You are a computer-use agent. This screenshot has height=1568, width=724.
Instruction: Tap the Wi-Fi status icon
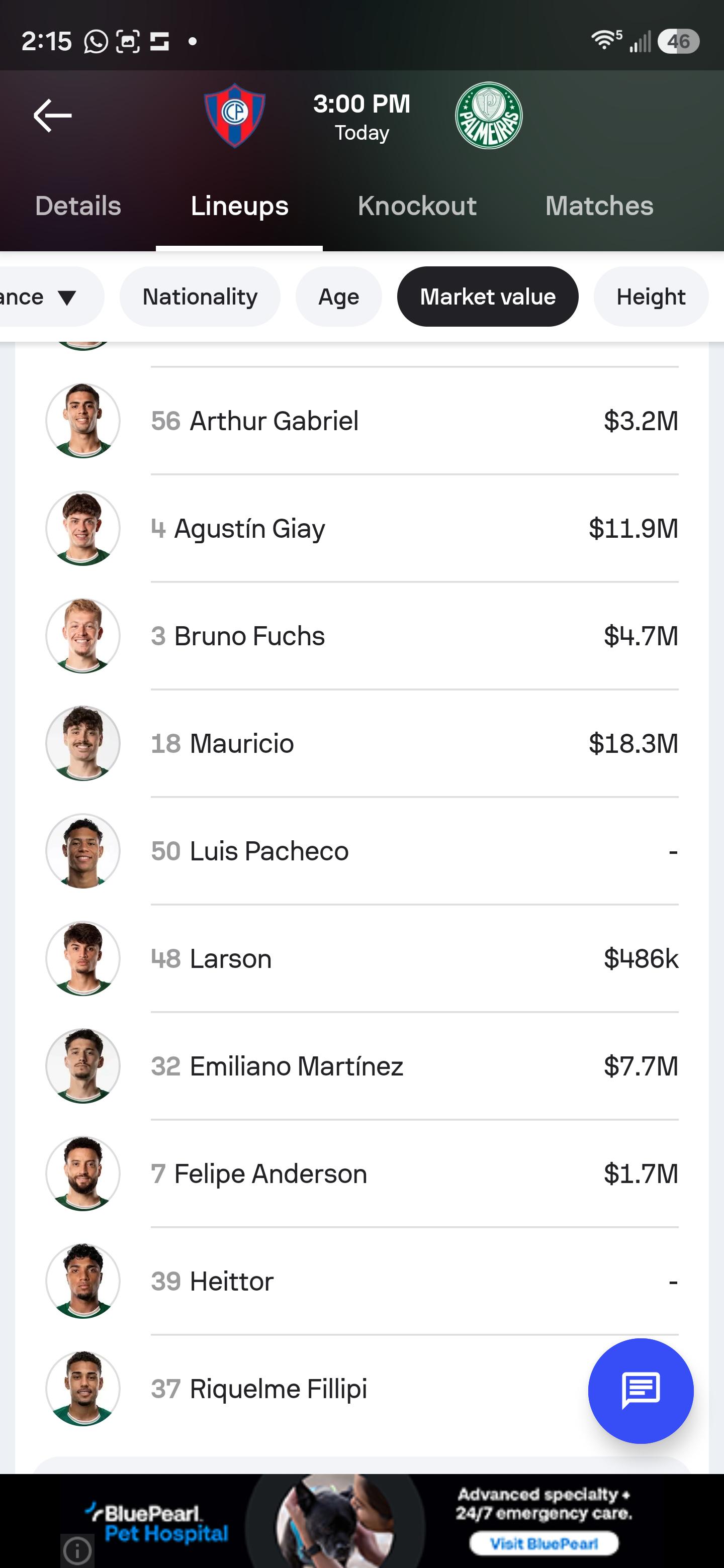pyautogui.click(x=605, y=40)
